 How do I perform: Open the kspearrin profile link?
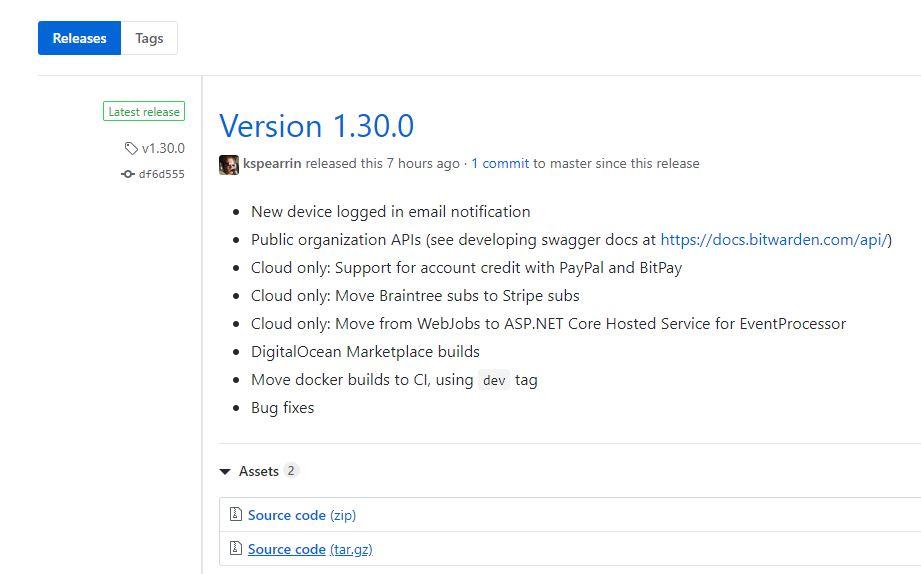tap(272, 163)
